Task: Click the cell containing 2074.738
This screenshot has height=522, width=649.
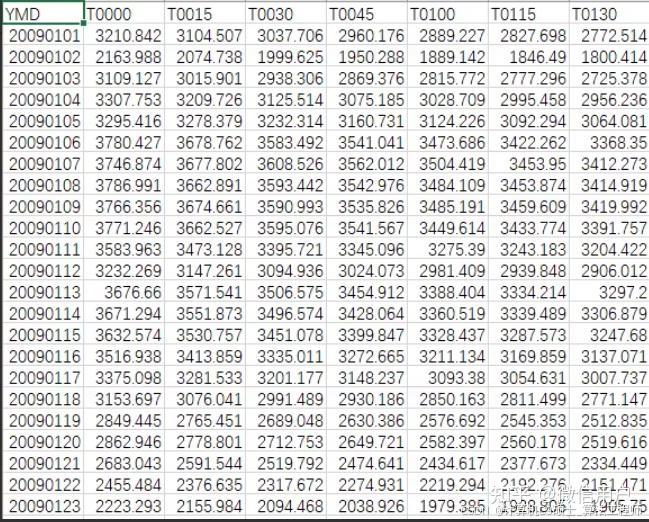Action: click(x=205, y=57)
